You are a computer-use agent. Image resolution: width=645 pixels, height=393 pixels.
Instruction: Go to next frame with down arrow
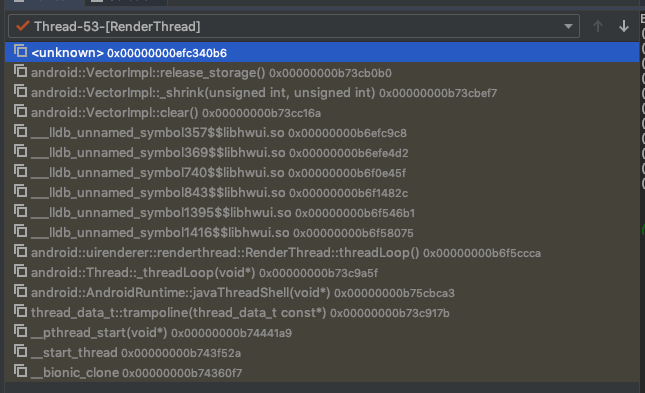(624, 26)
